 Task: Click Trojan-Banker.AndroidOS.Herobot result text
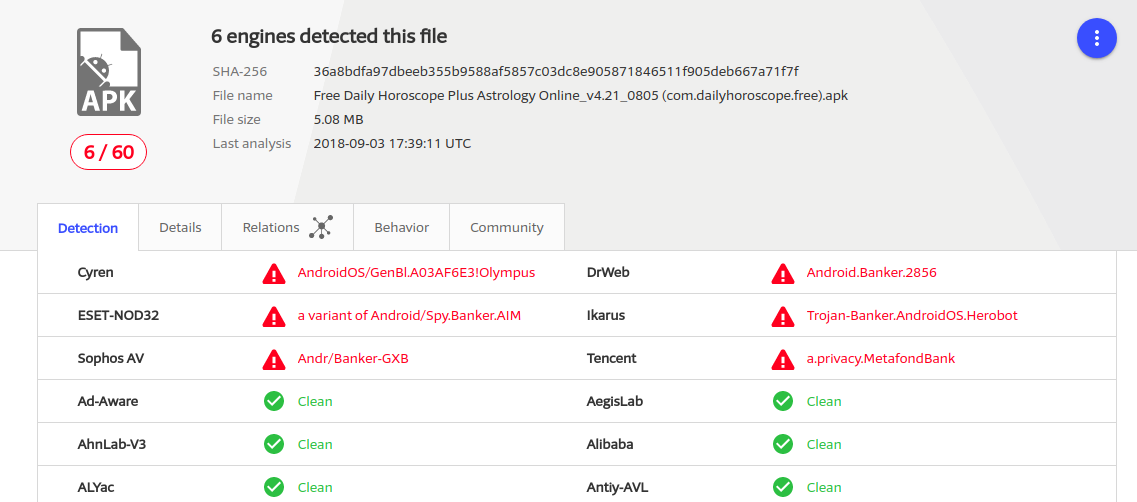pyautogui.click(x=912, y=316)
